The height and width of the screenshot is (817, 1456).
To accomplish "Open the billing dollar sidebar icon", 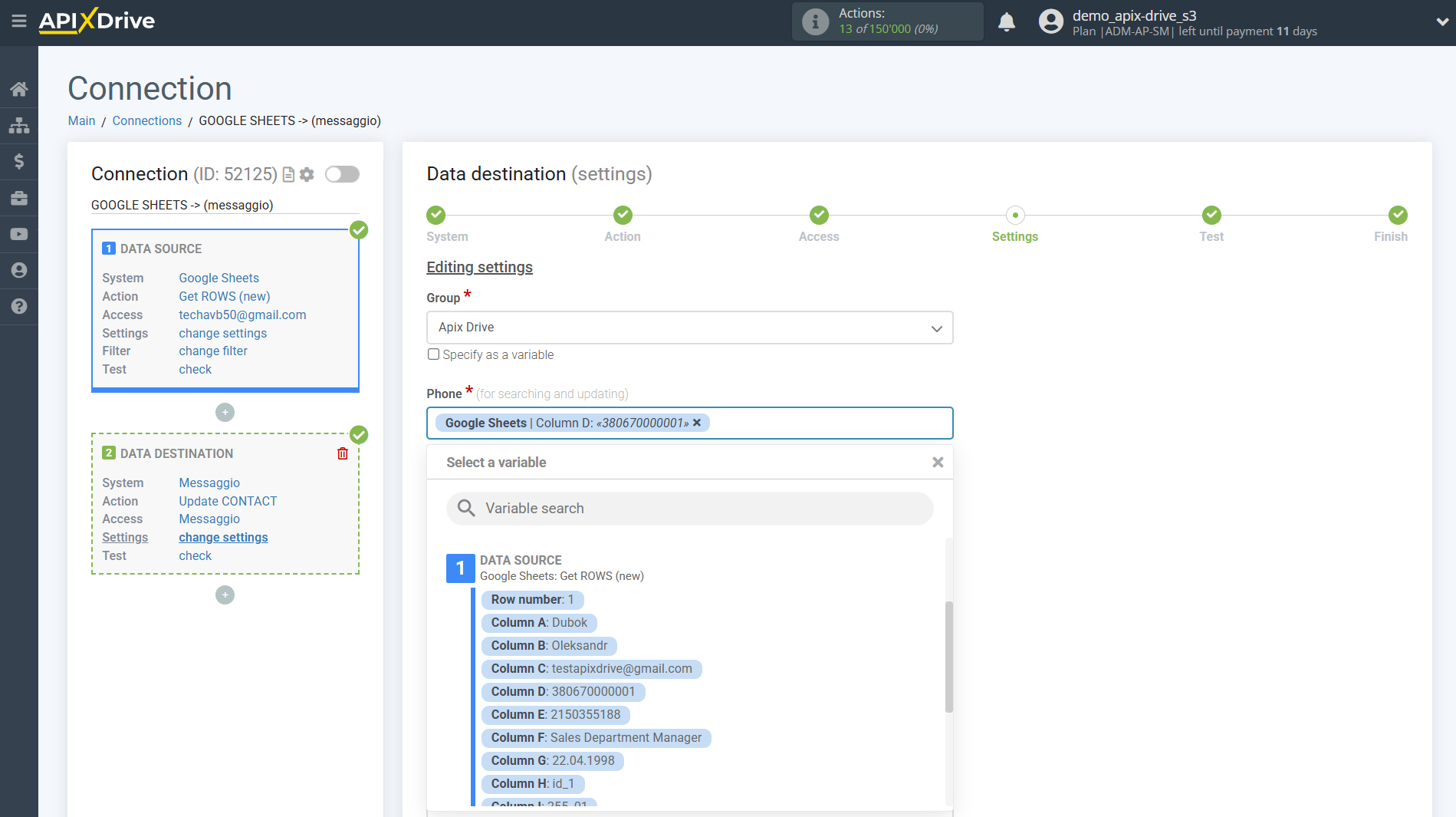I will [19, 161].
